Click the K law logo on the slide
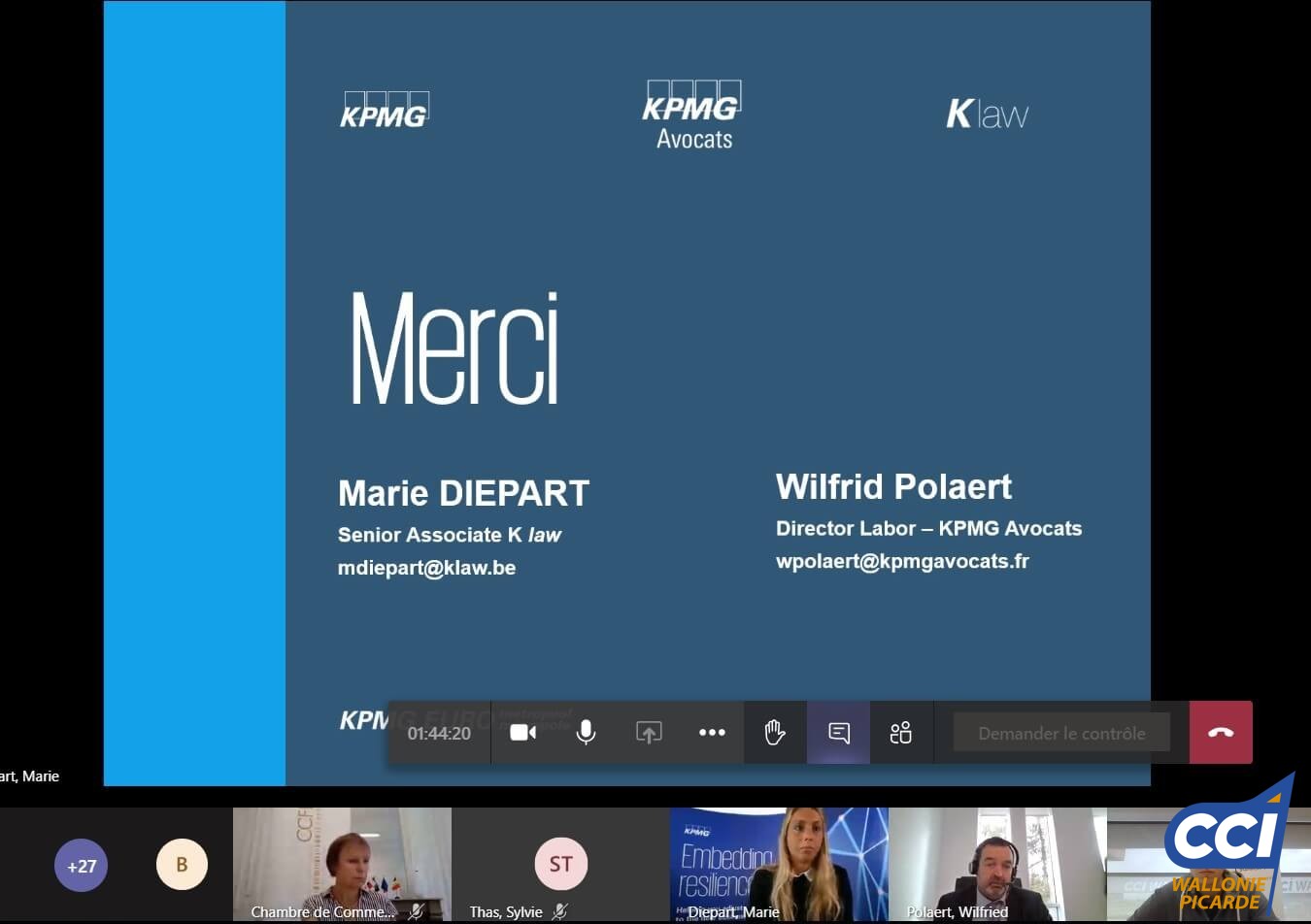 coord(987,114)
